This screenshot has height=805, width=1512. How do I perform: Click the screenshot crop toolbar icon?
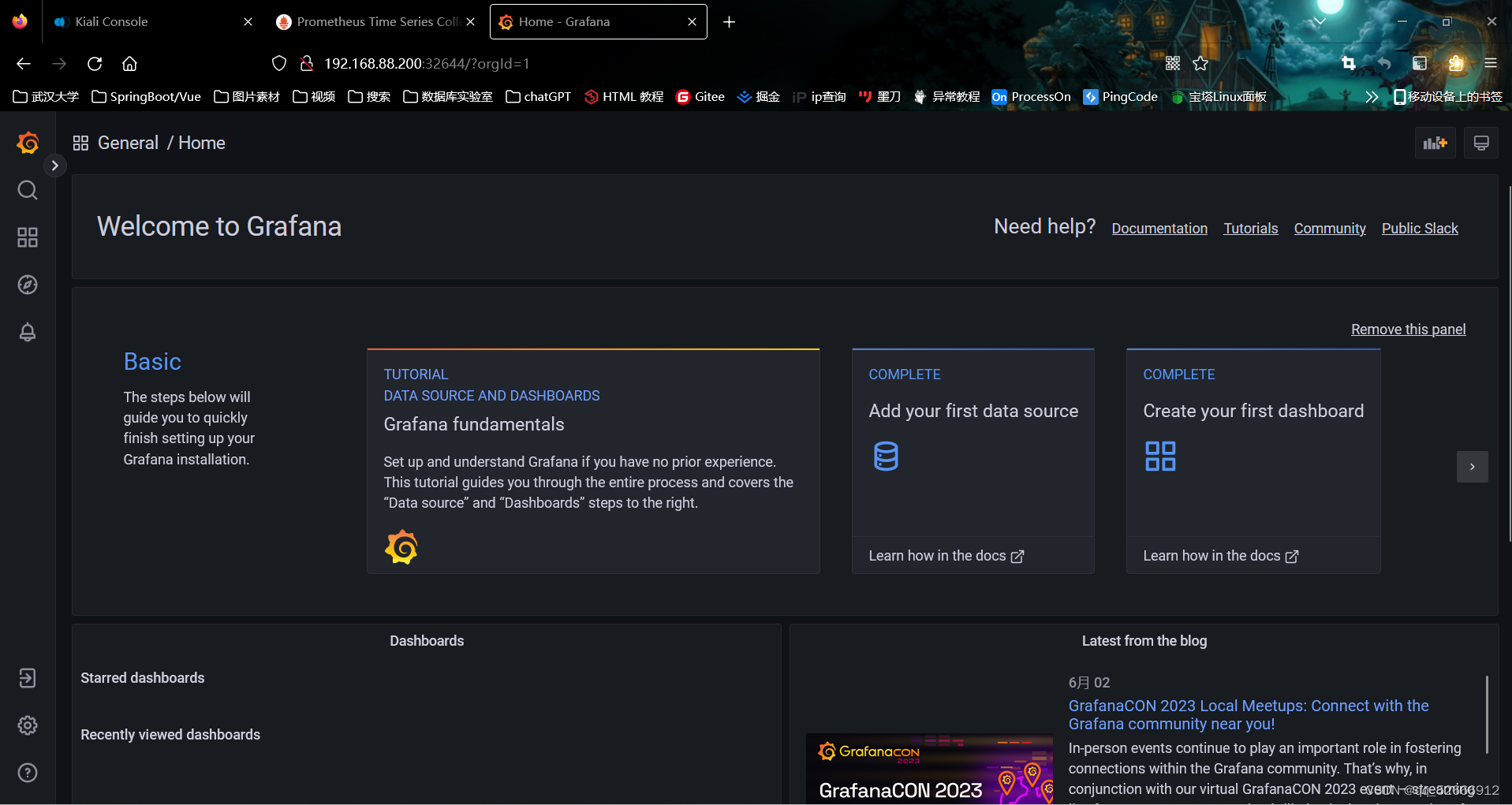[x=1349, y=64]
